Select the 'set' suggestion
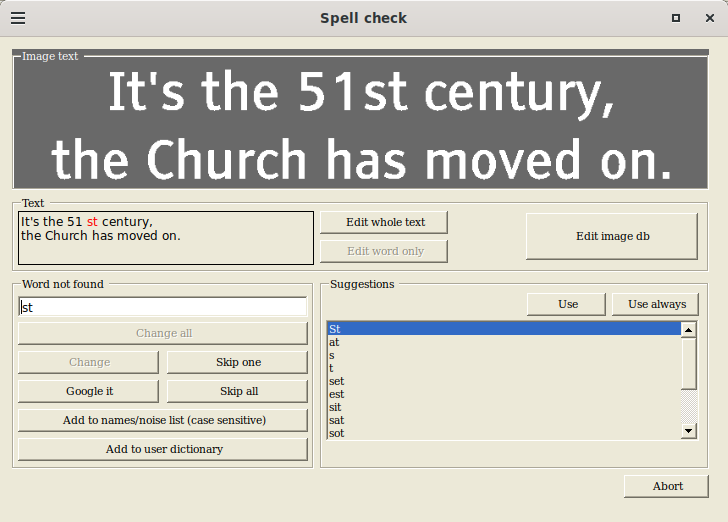 click(x=504, y=381)
